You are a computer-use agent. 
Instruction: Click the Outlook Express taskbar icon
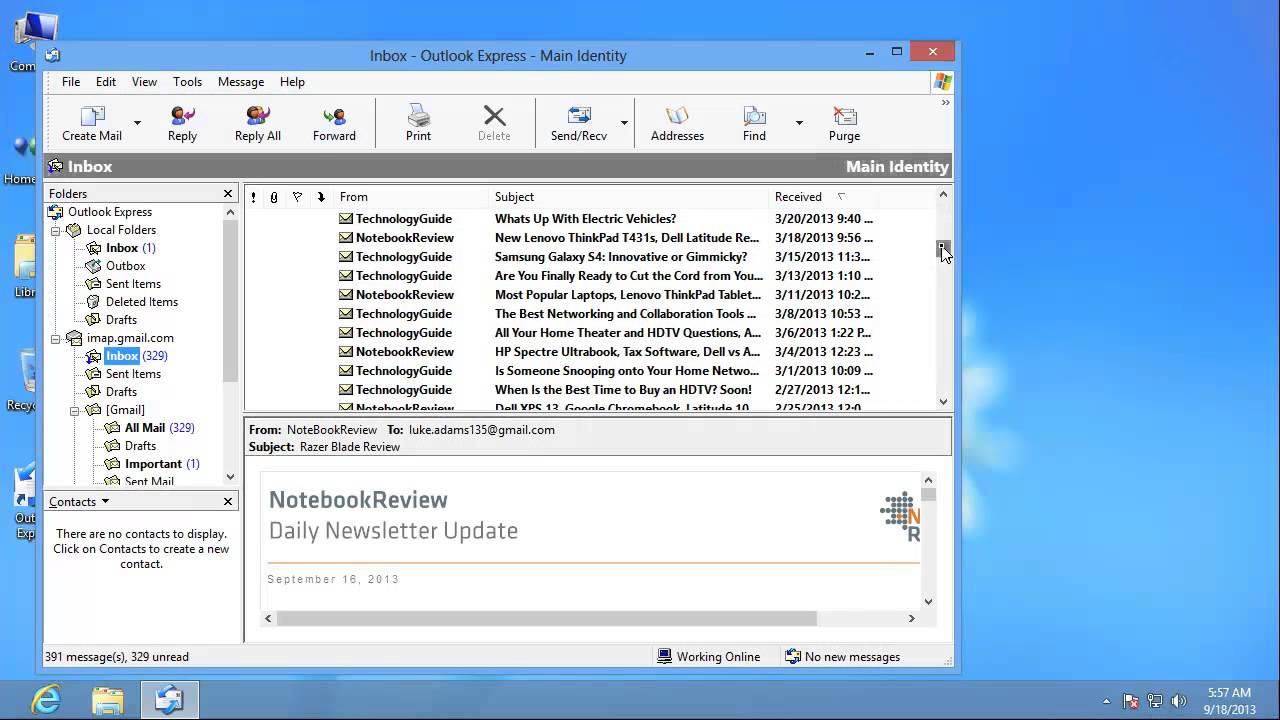pos(169,700)
